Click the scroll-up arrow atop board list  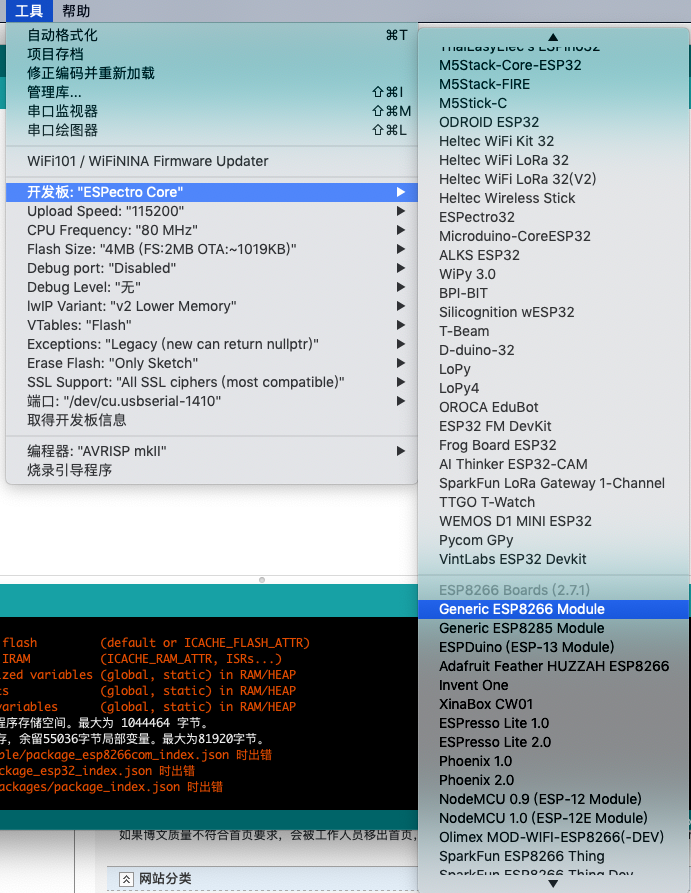point(553,37)
